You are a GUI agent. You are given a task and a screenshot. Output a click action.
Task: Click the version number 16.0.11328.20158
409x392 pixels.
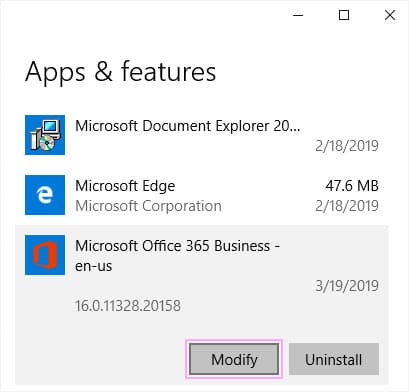(x=128, y=306)
